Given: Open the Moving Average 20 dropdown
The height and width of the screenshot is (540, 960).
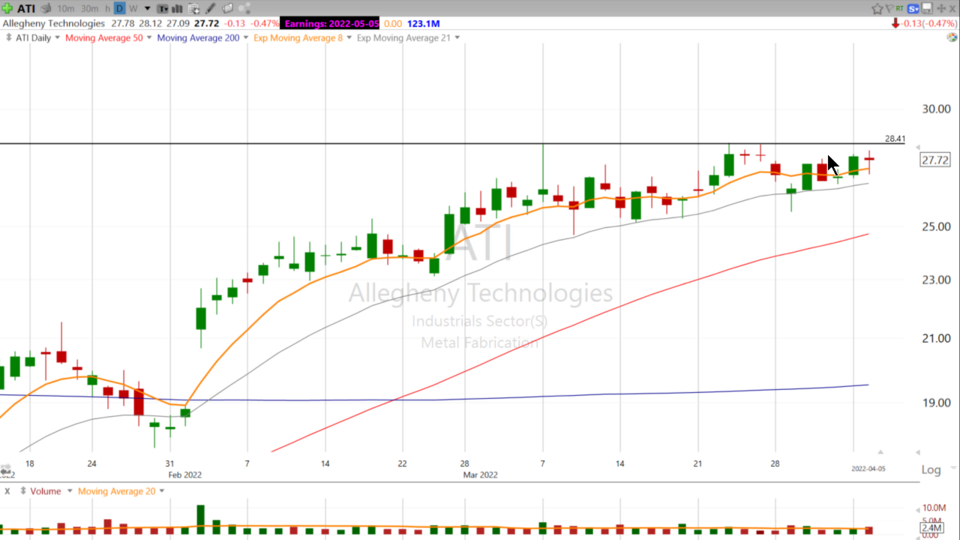Looking at the screenshot, I should (x=162, y=491).
